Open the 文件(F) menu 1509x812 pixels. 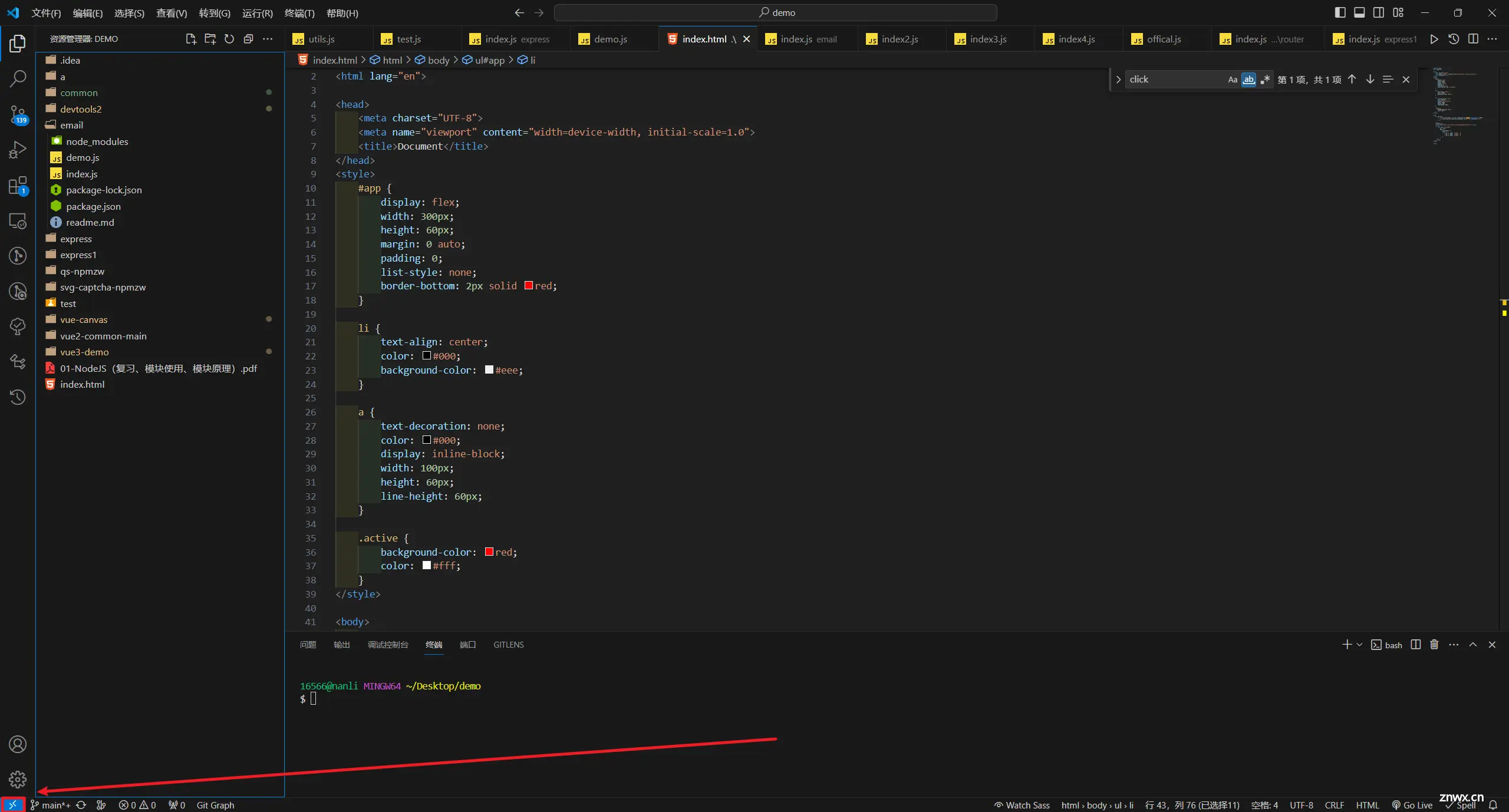coord(46,13)
